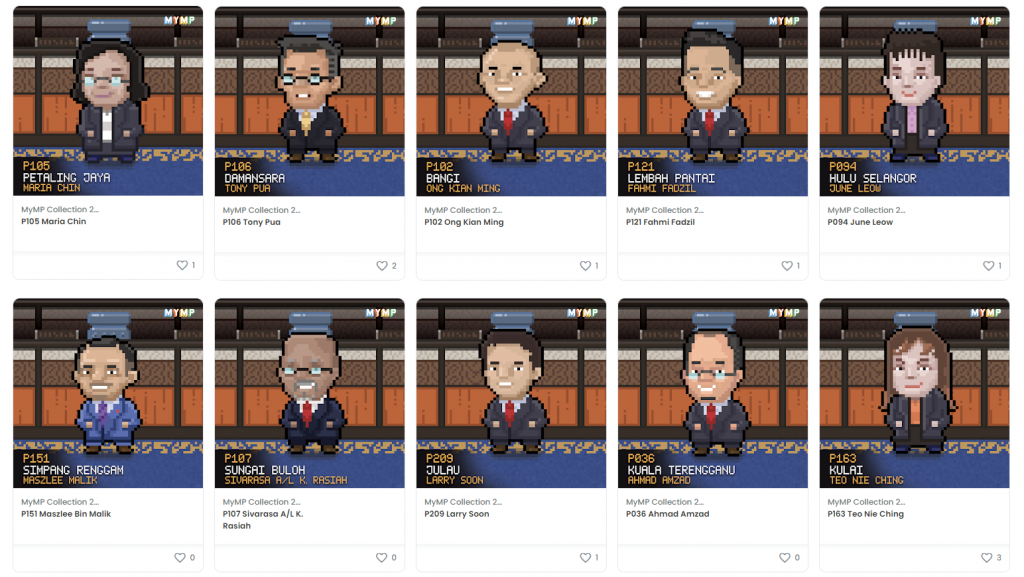Click the heart icon on Tony Pua card
Screen dimensions: 1024x577
382,266
